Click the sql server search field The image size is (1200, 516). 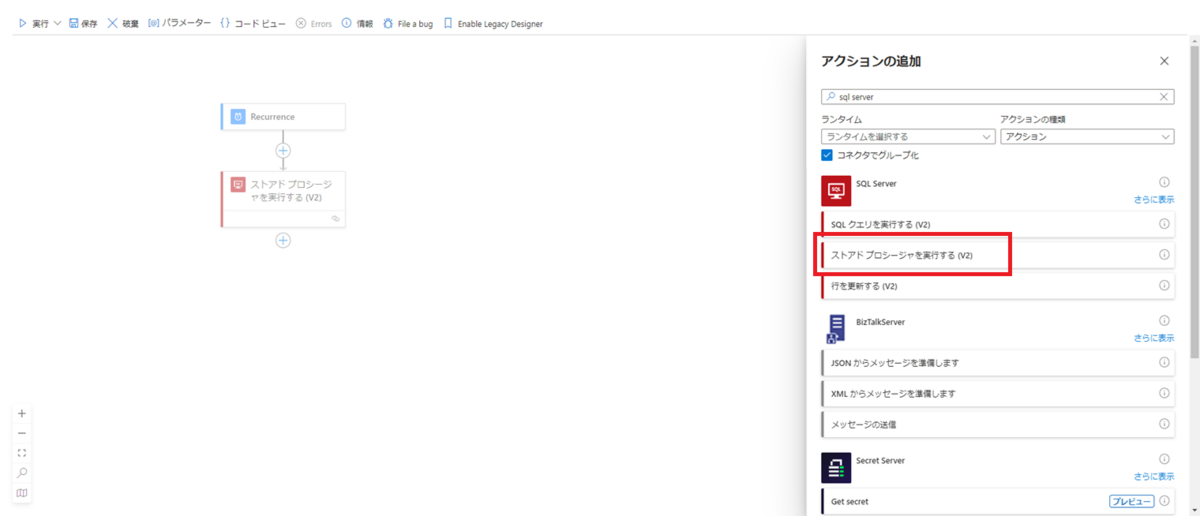pos(996,97)
